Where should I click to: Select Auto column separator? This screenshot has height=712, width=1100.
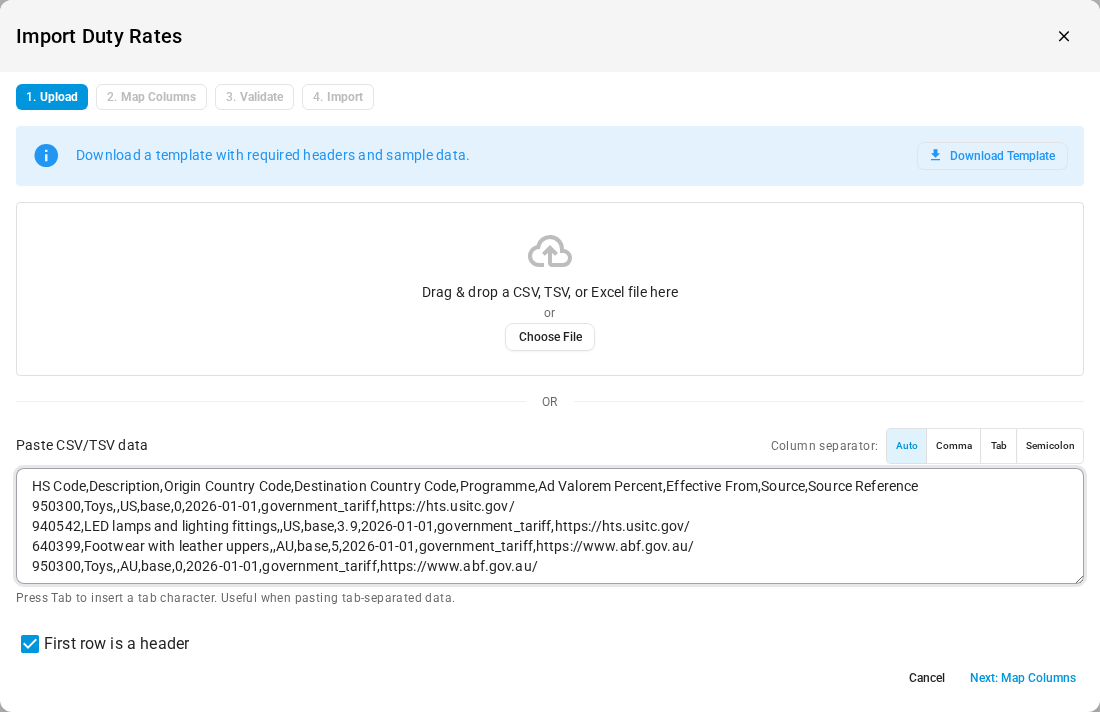[x=906, y=446]
